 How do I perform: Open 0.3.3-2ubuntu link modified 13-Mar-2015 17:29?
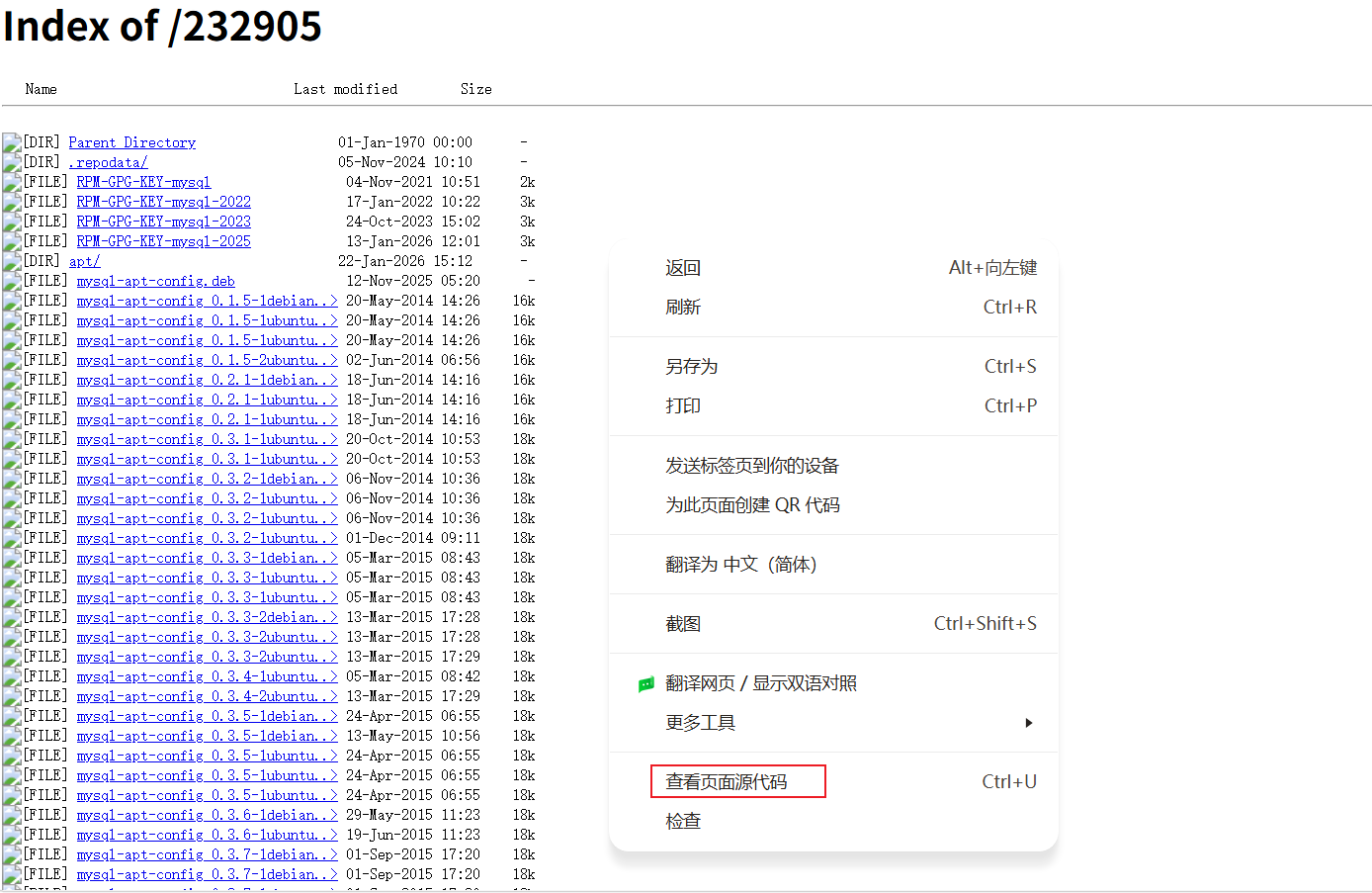(207, 657)
